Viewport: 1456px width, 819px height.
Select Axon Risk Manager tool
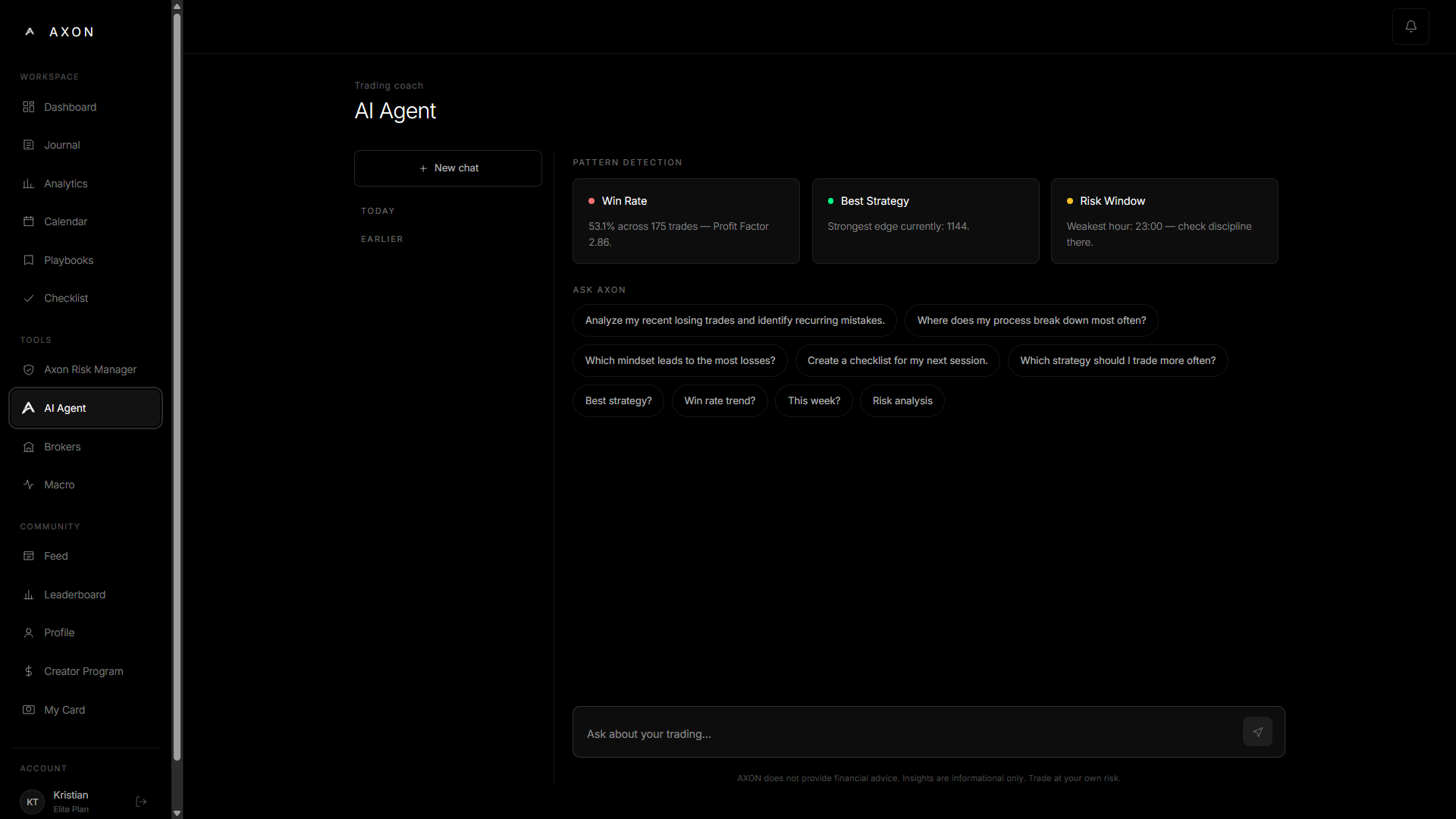coord(86,369)
